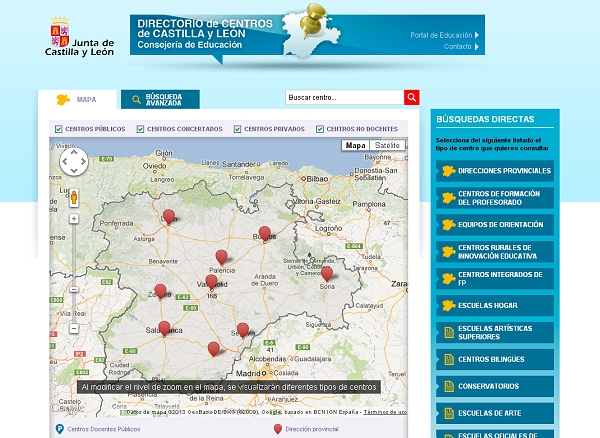
Task: Click the Salamanca province map marker
Action: 164,329
